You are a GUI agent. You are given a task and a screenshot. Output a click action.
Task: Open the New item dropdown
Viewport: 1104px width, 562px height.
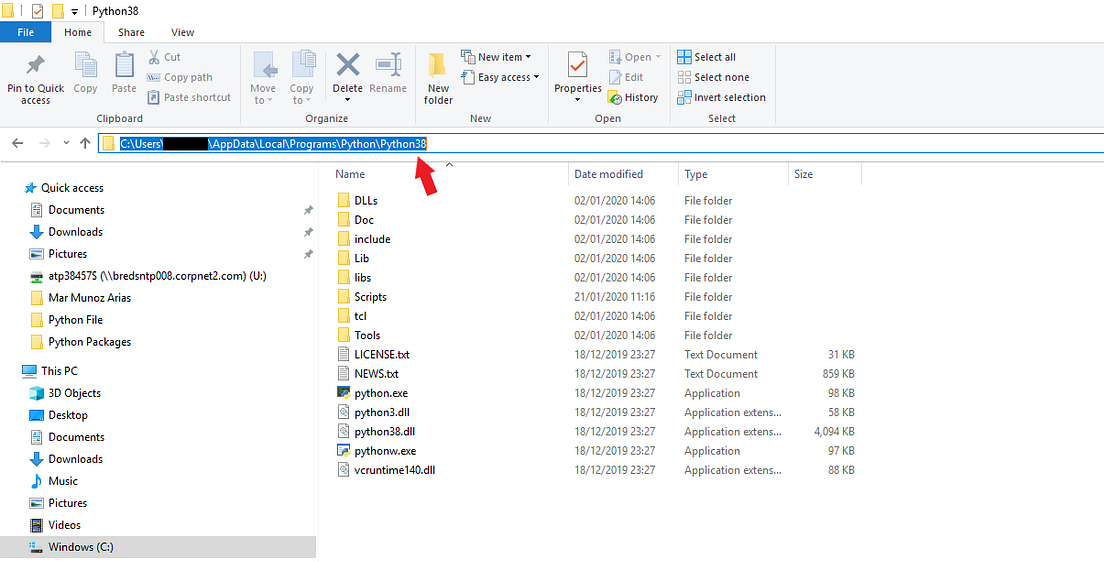click(496, 57)
